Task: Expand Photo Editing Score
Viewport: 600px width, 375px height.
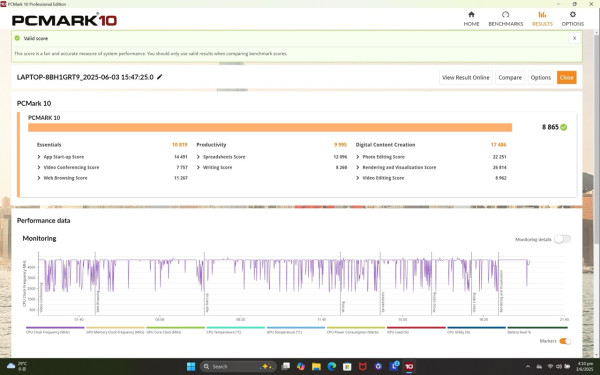Action: pos(358,157)
